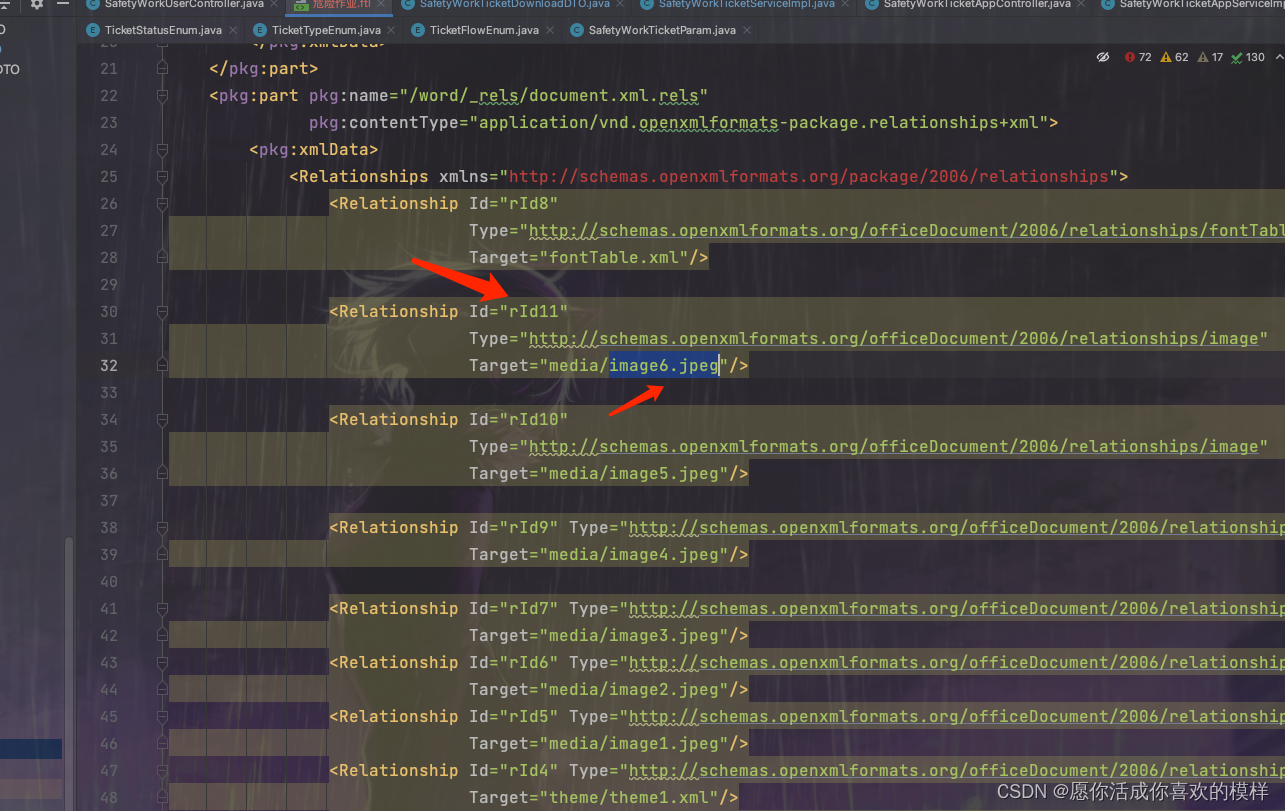
Task: Open the package/2006/relationships namespace URL
Action: pyautogui.click(x=809, y=177)
